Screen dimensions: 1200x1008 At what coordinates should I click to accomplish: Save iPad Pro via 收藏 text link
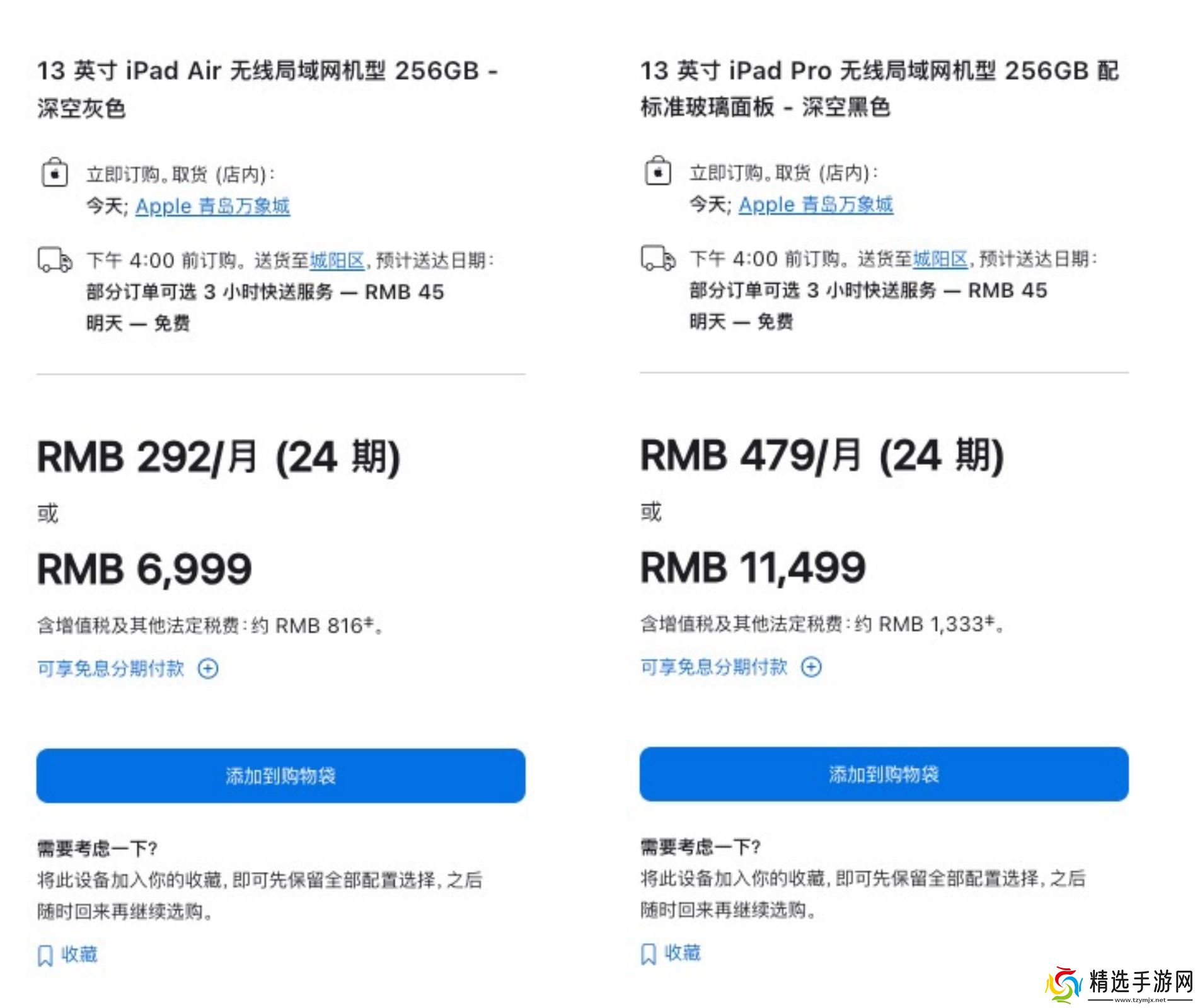click(683, 953)
